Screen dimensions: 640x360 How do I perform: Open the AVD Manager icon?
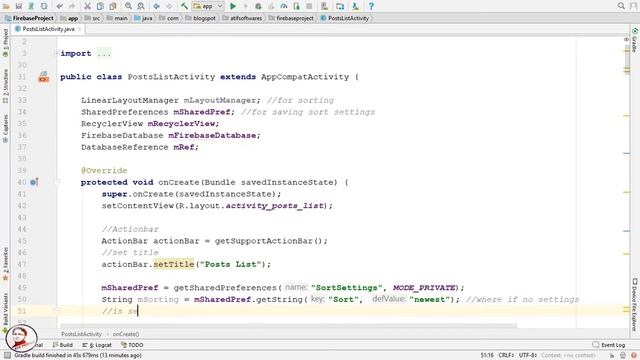(x=324, y=6)
